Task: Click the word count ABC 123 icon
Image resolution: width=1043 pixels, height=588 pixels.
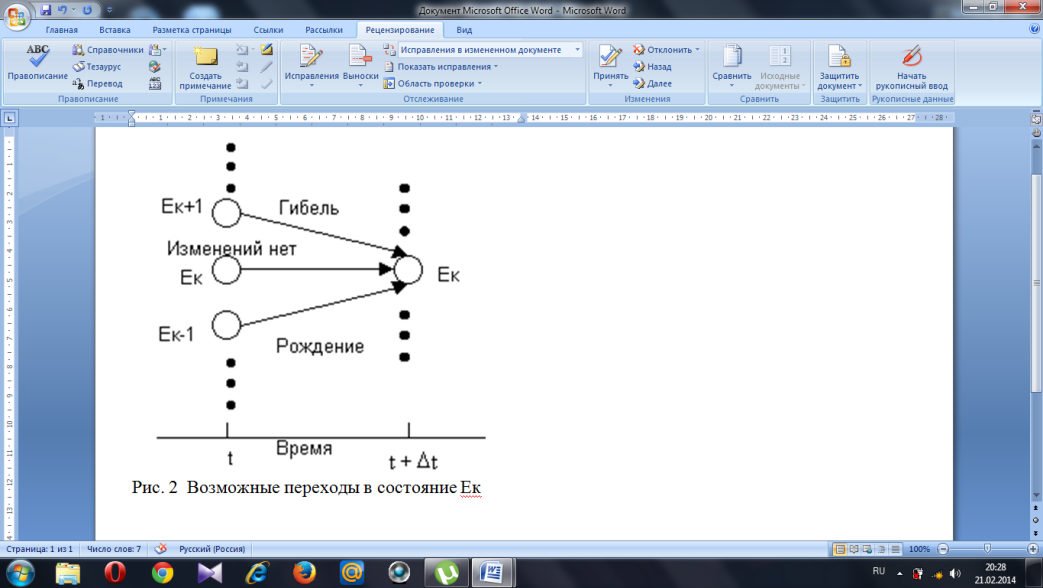Action: click(155, 84)
